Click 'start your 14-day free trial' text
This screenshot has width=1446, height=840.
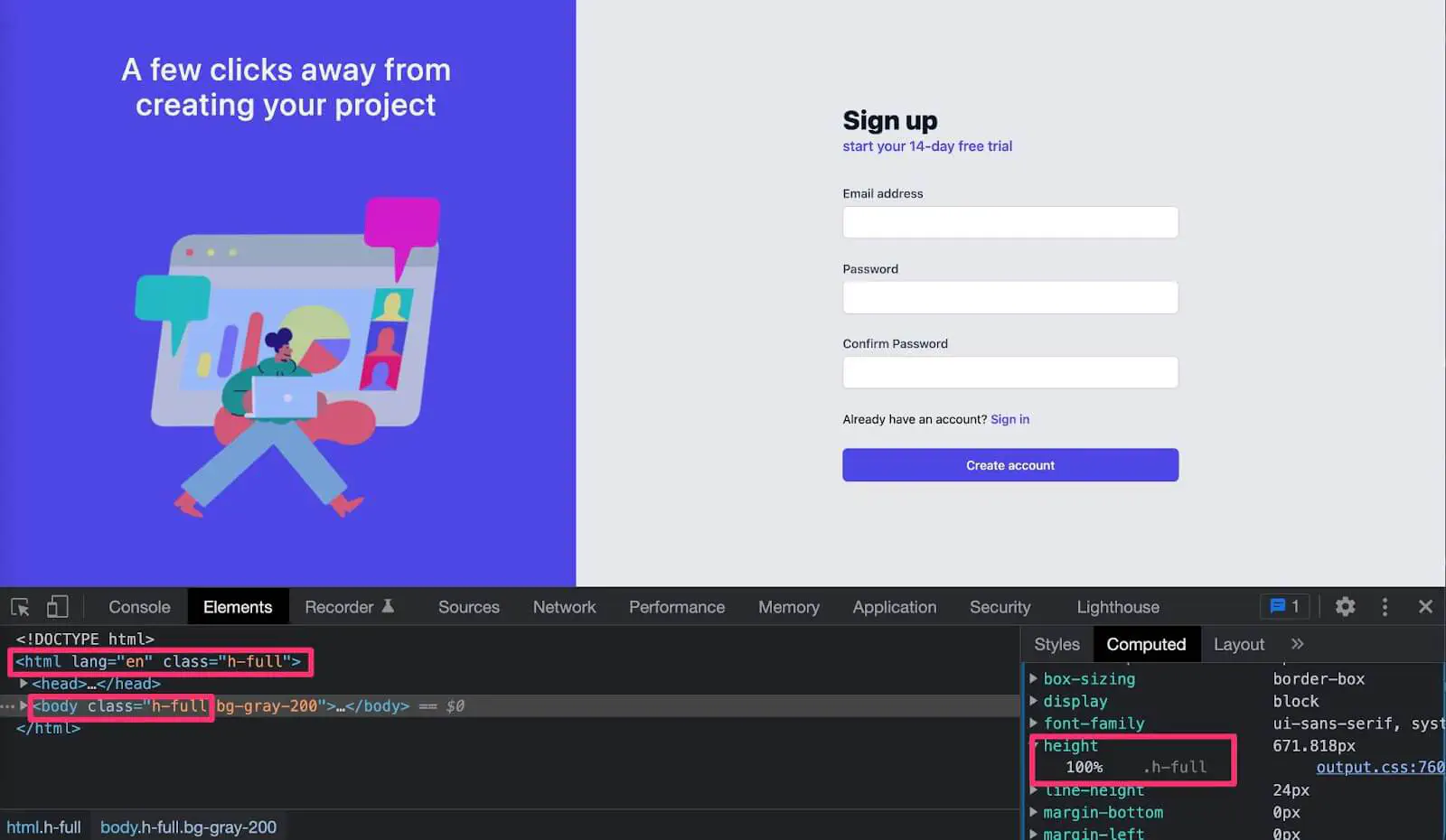click(x=927, y=146)
